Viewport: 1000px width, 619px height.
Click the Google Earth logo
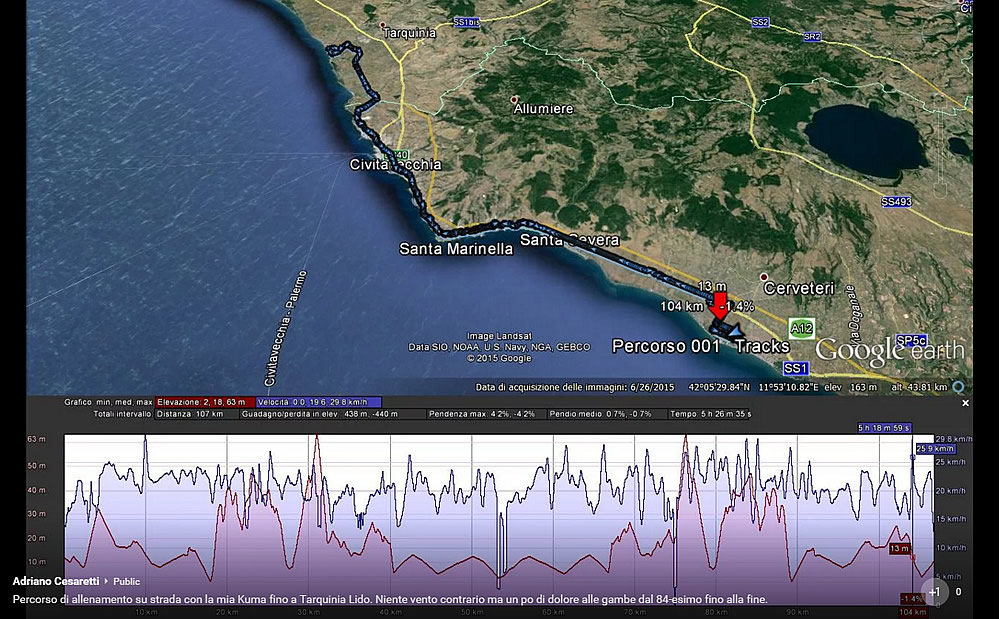pos(889,350)
